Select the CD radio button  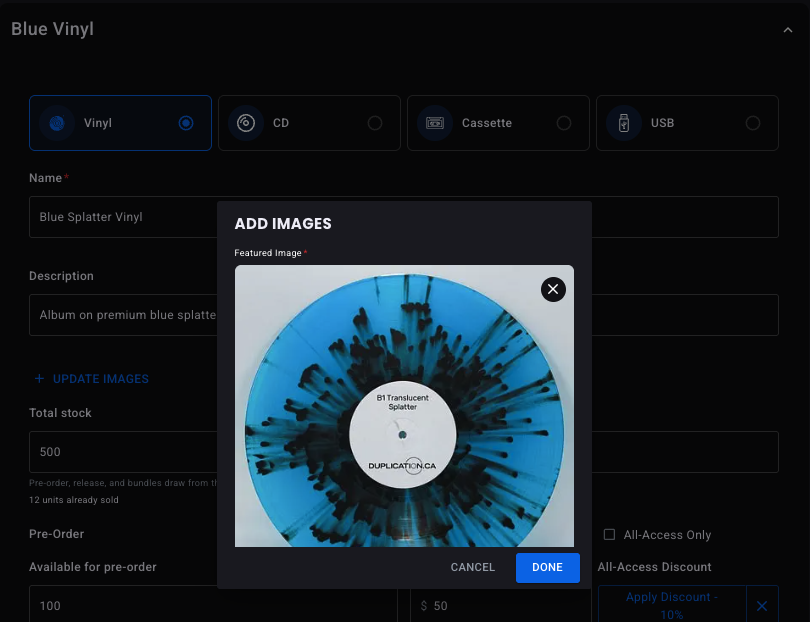click(x=375, y=123)
